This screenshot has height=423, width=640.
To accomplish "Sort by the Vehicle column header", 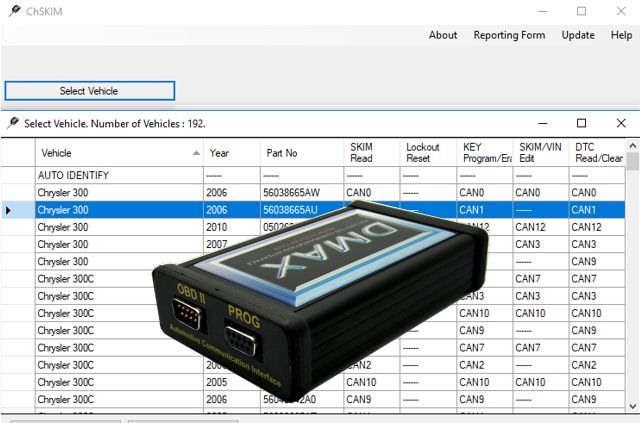I will pos(119,153).
